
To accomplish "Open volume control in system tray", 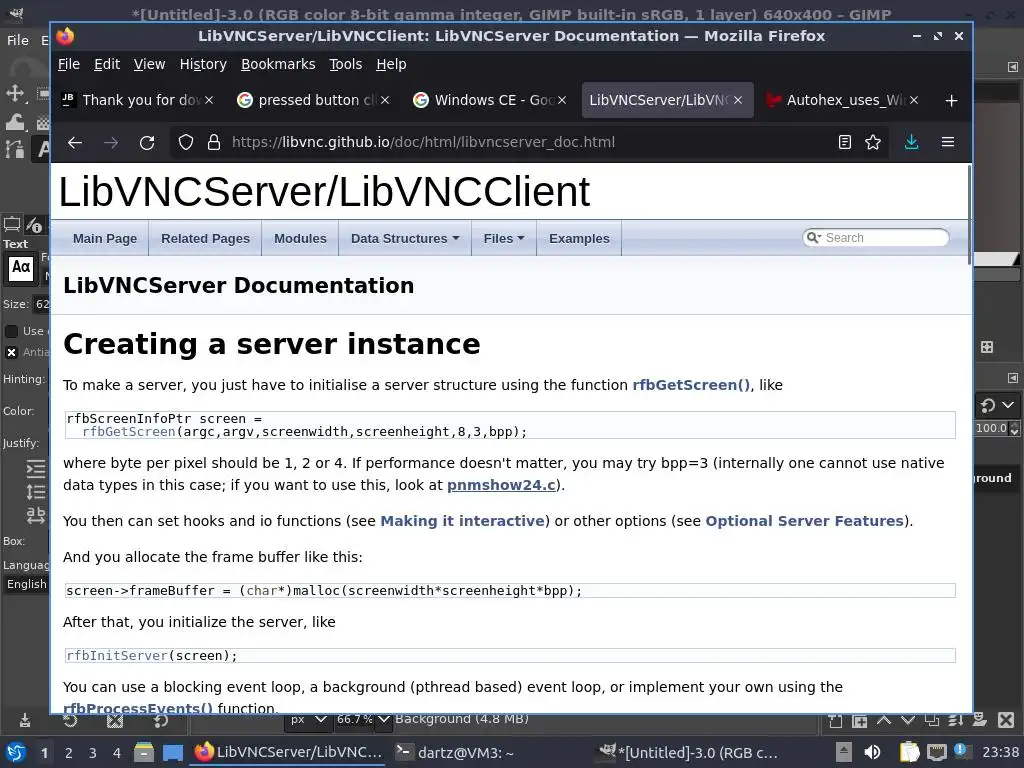I will click(872, 752).
